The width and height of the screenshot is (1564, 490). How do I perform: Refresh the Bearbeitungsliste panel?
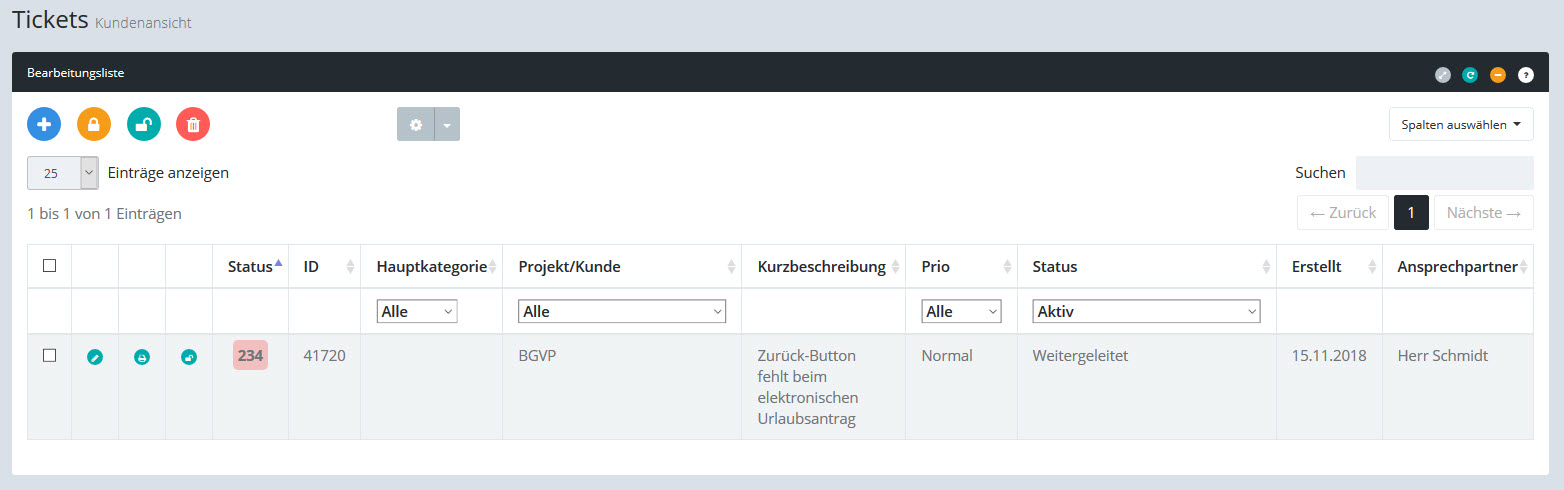(x=1470, y=74)
